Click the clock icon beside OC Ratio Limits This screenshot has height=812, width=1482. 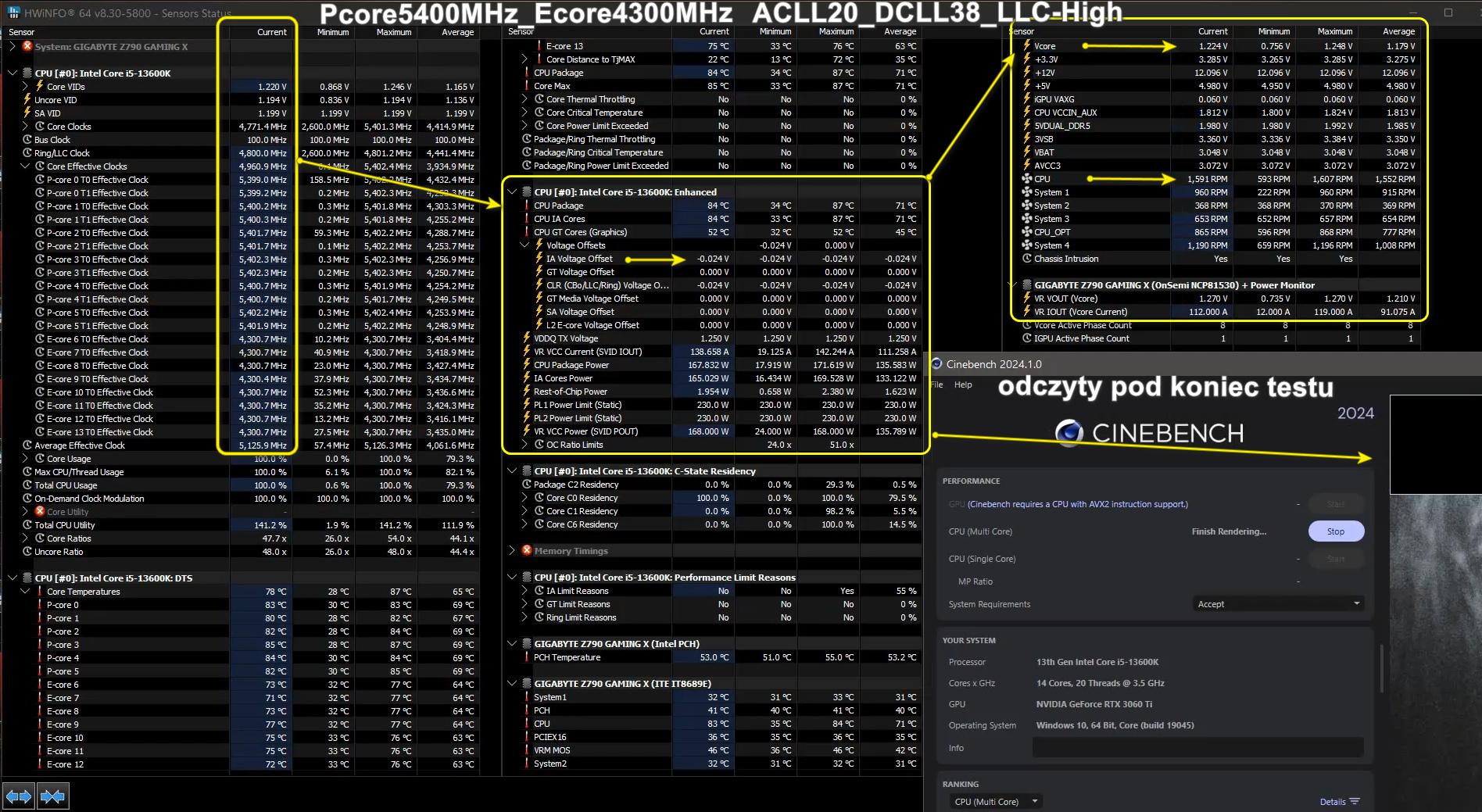coord(539,445)
